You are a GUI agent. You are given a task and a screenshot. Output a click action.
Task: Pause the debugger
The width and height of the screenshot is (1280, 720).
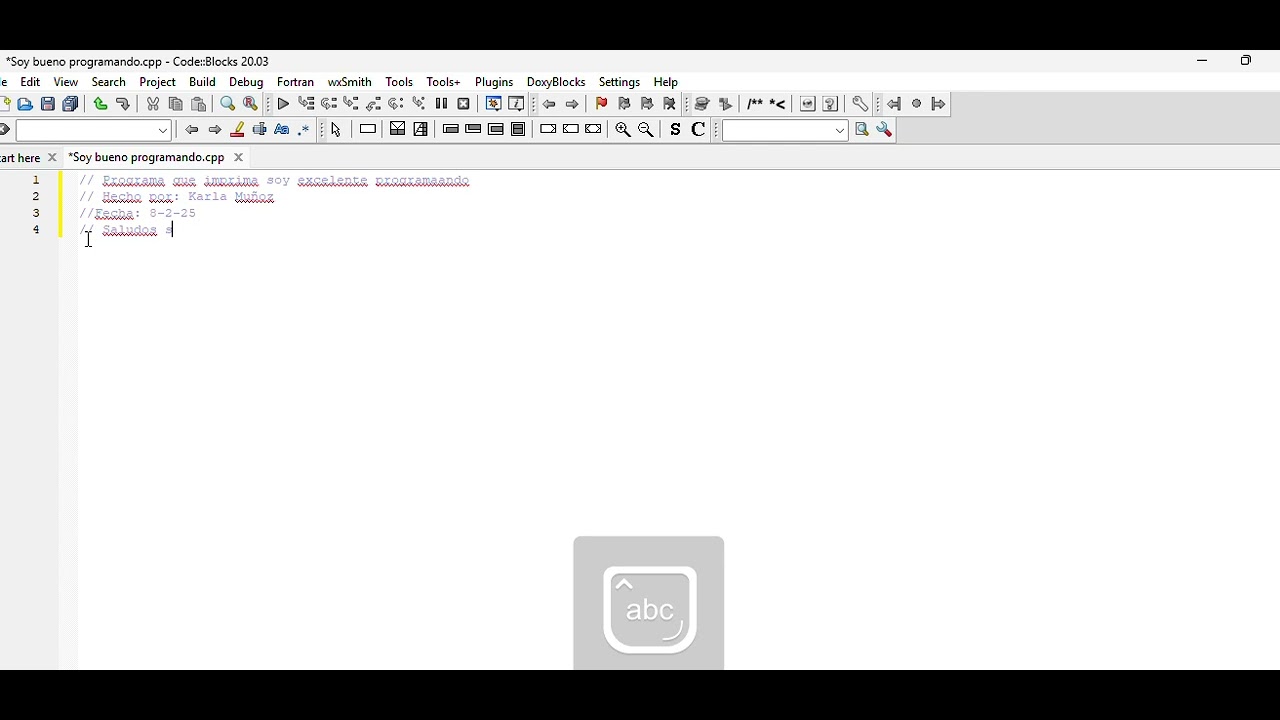[x=441, y=104]
